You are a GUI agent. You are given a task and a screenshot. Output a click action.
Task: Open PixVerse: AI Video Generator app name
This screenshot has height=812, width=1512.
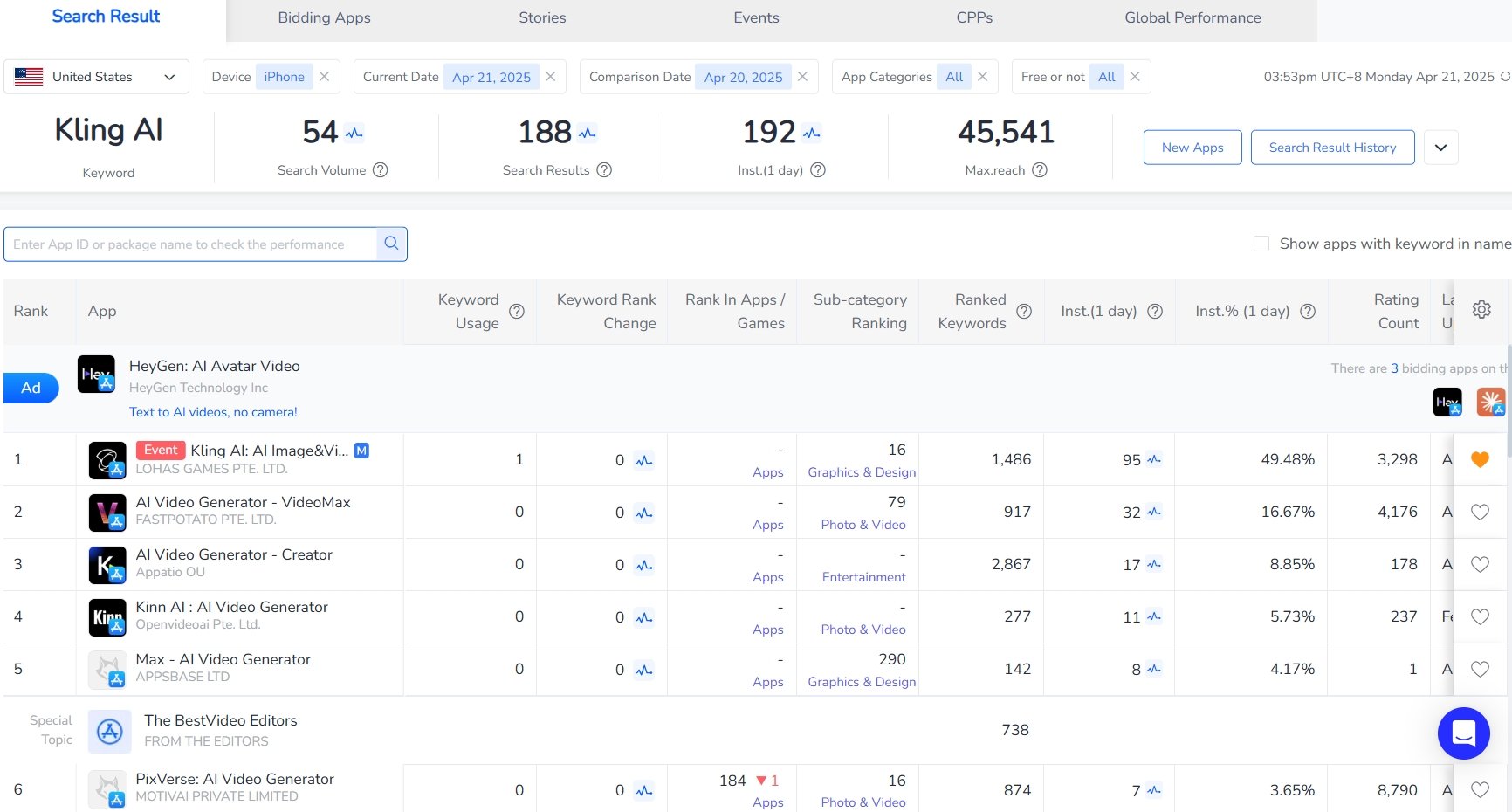pos(235,779)
